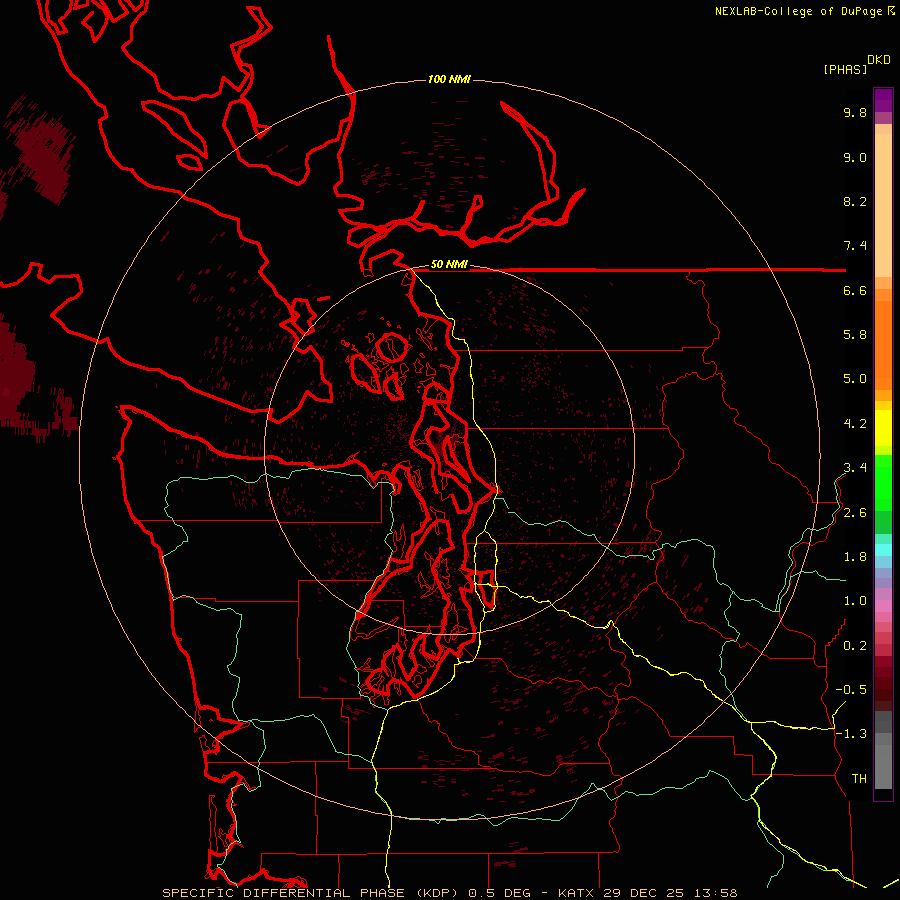
Task: Click the 7.4 legend value
Action: (855, 246)
